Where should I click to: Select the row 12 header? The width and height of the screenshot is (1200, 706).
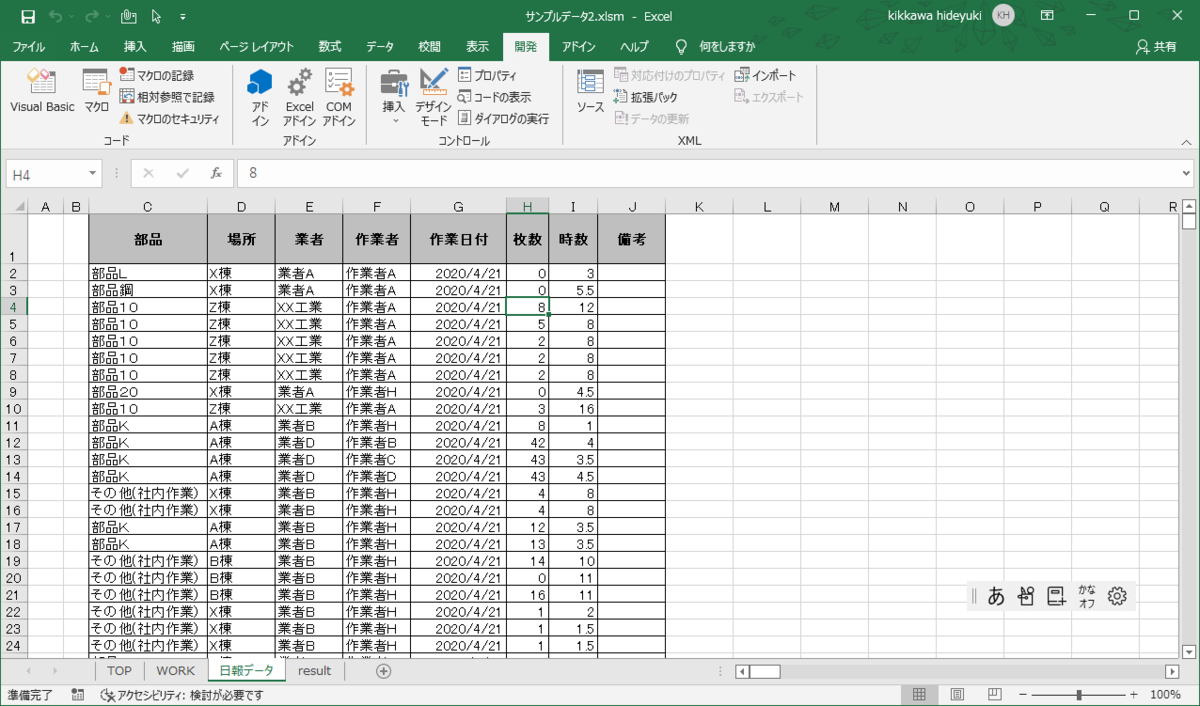coord(14,442)
